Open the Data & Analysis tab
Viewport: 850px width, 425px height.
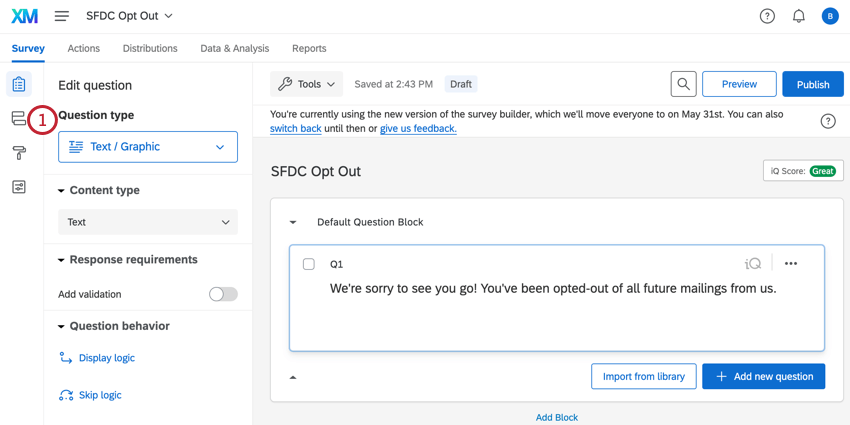click(x=234, y=48)
